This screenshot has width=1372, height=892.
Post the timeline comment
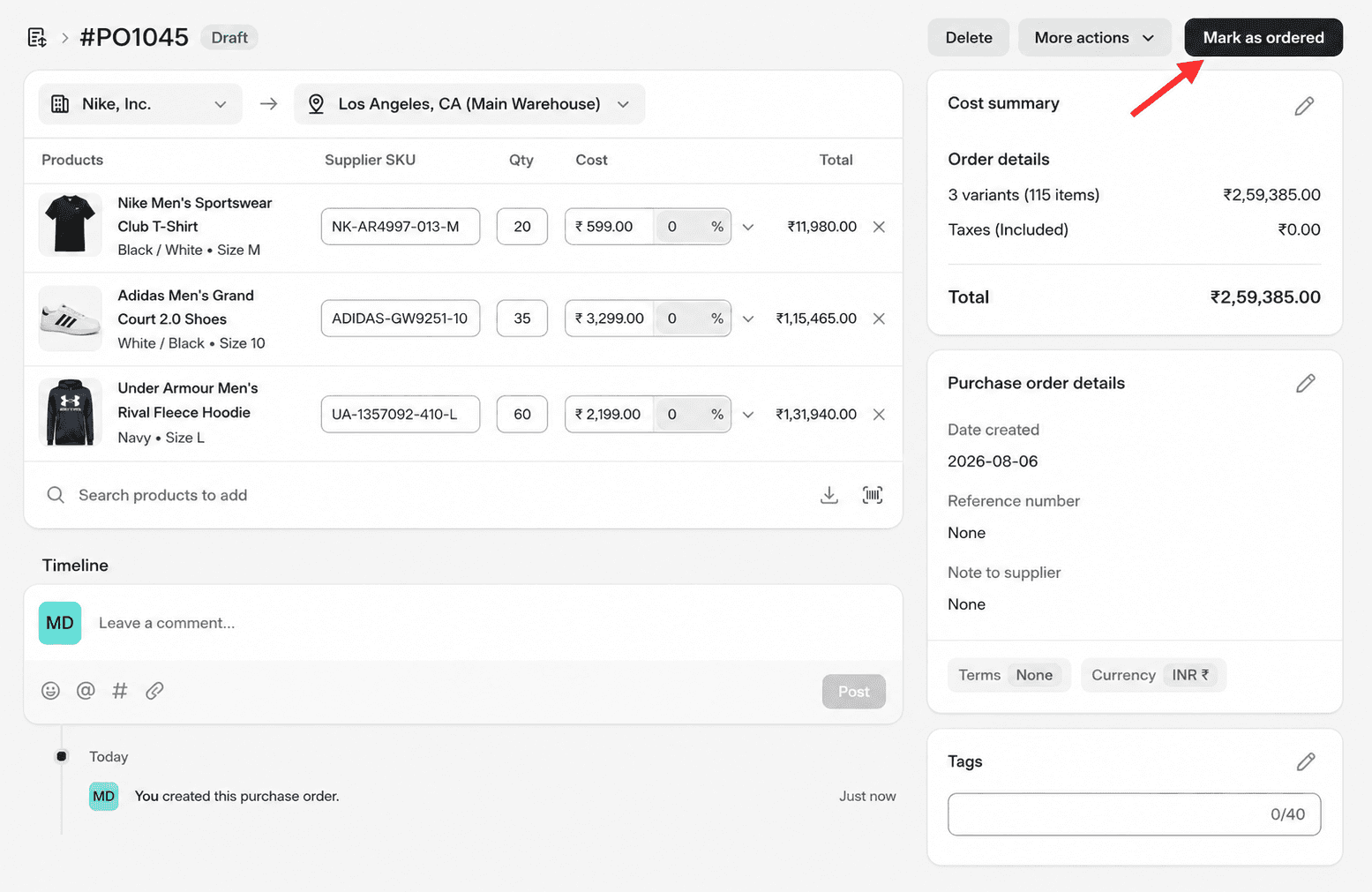tap(853, 692)
